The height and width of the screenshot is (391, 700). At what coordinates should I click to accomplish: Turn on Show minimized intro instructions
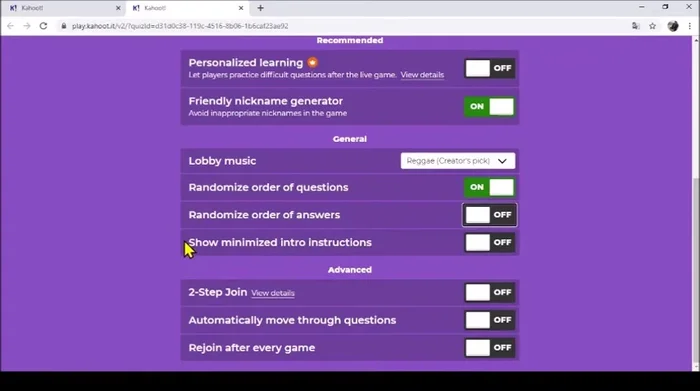490,243
